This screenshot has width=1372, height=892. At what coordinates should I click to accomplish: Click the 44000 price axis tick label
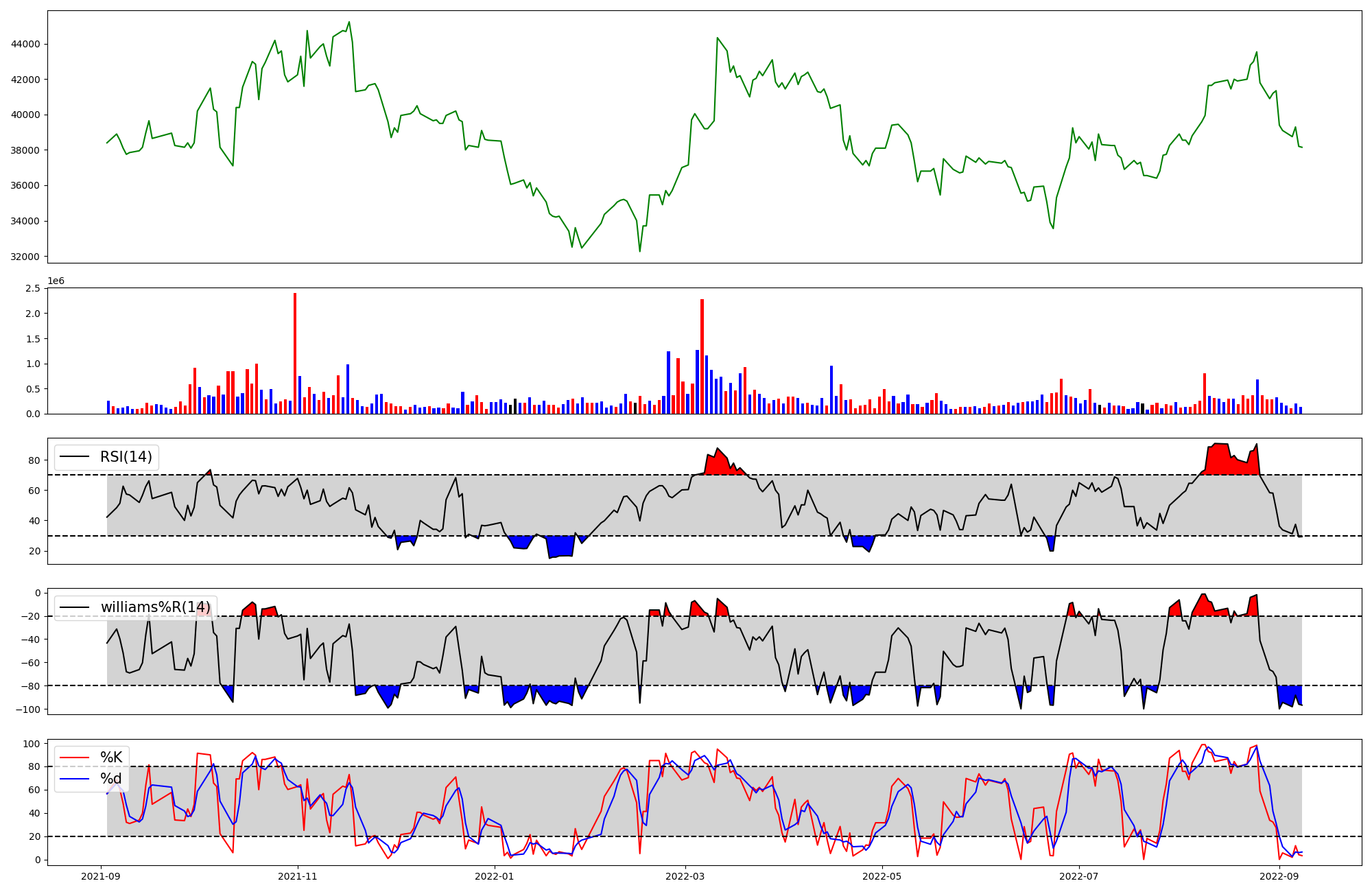click(x=26, y=44)
